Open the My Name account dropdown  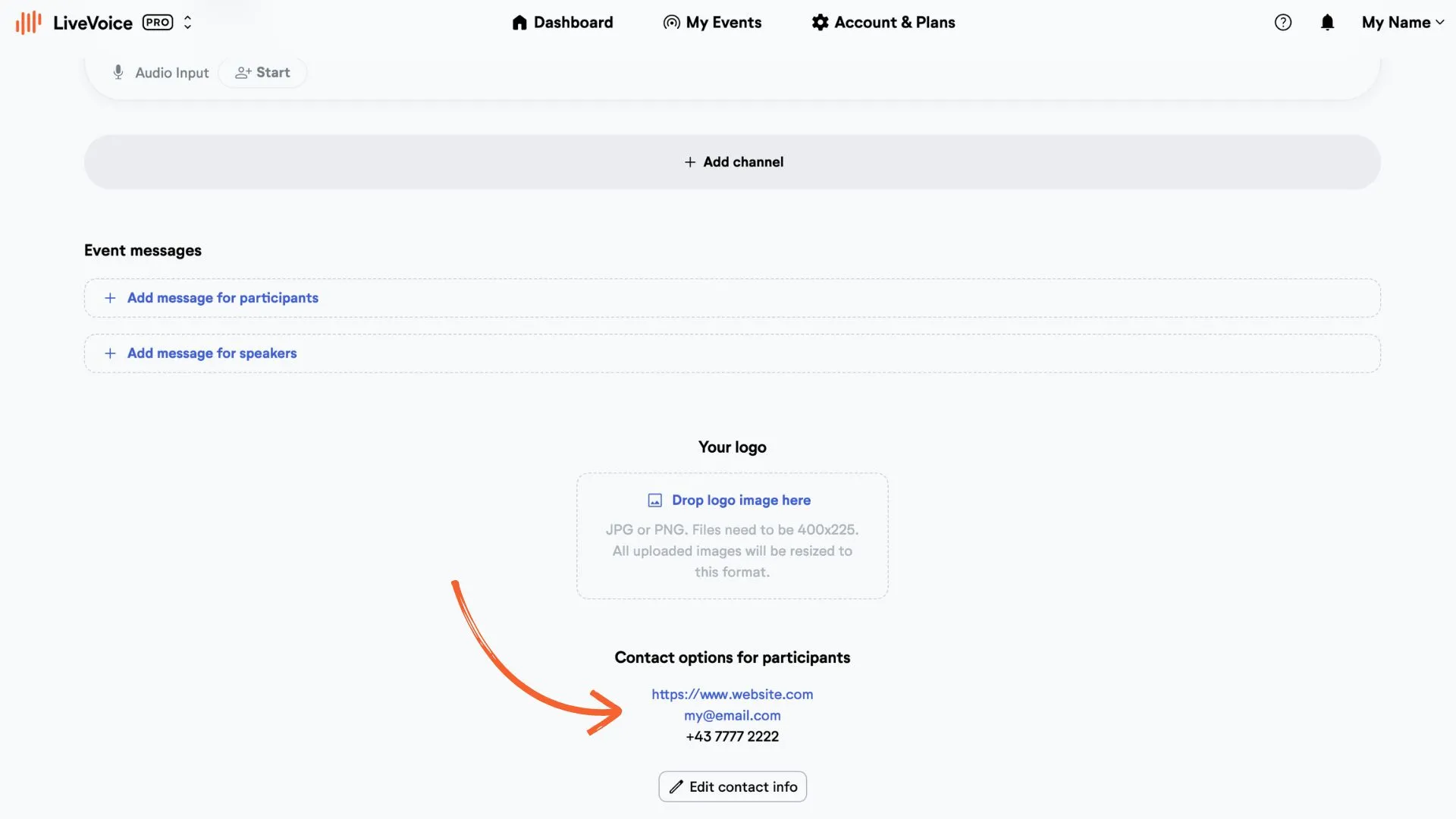click(x=1403, y=23)
